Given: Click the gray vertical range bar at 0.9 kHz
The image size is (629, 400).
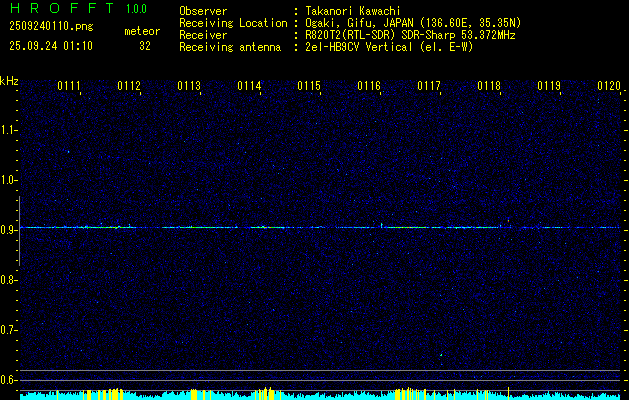Looking at the screenshot, I should (x=19, y=231).
